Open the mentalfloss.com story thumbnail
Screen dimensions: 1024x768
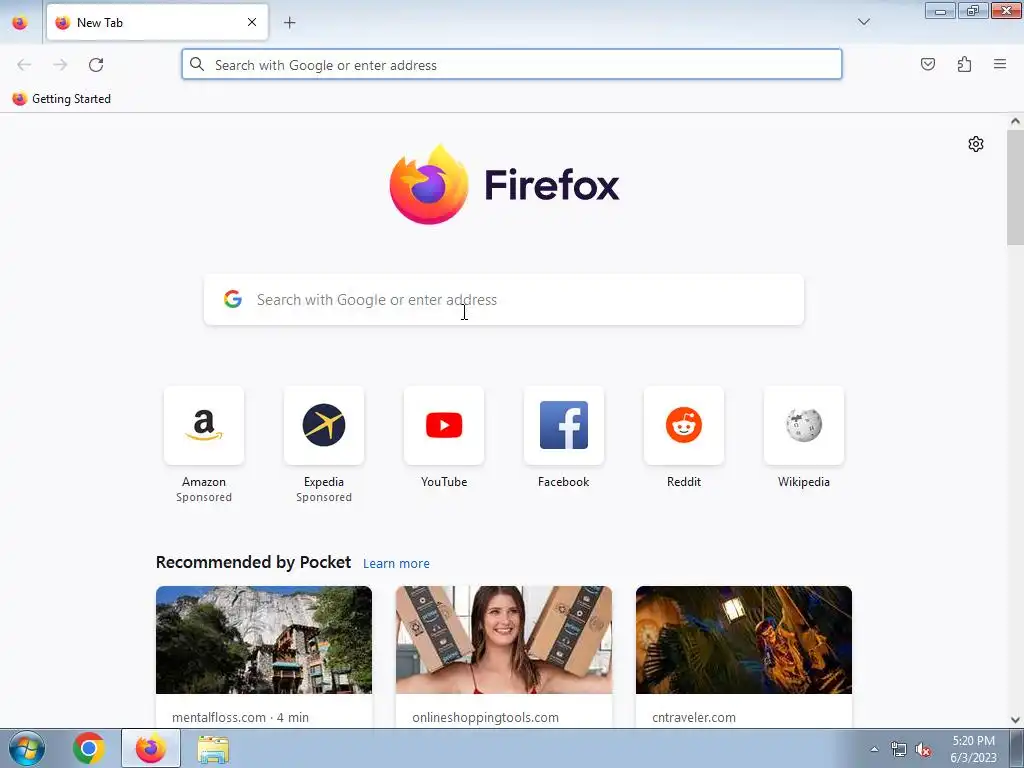tap(264, 639)
